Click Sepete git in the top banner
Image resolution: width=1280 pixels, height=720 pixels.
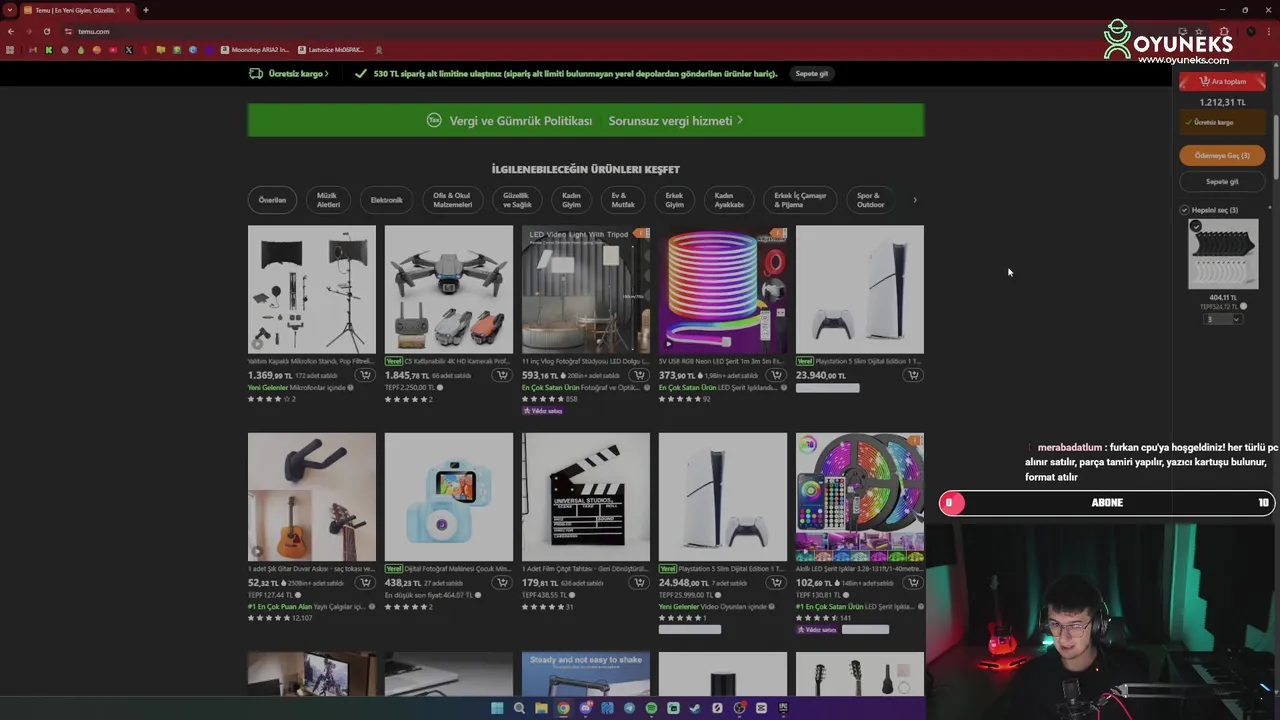tap(811, 74)
